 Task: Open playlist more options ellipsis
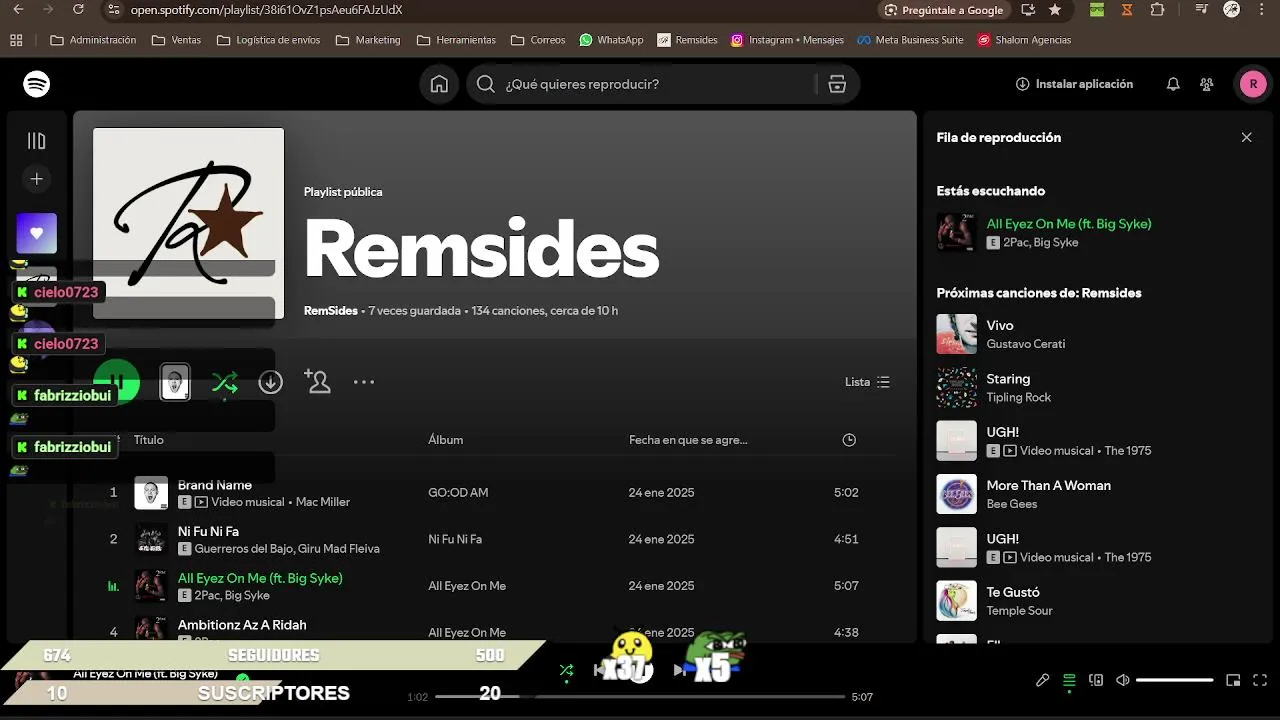pos(364,382)
